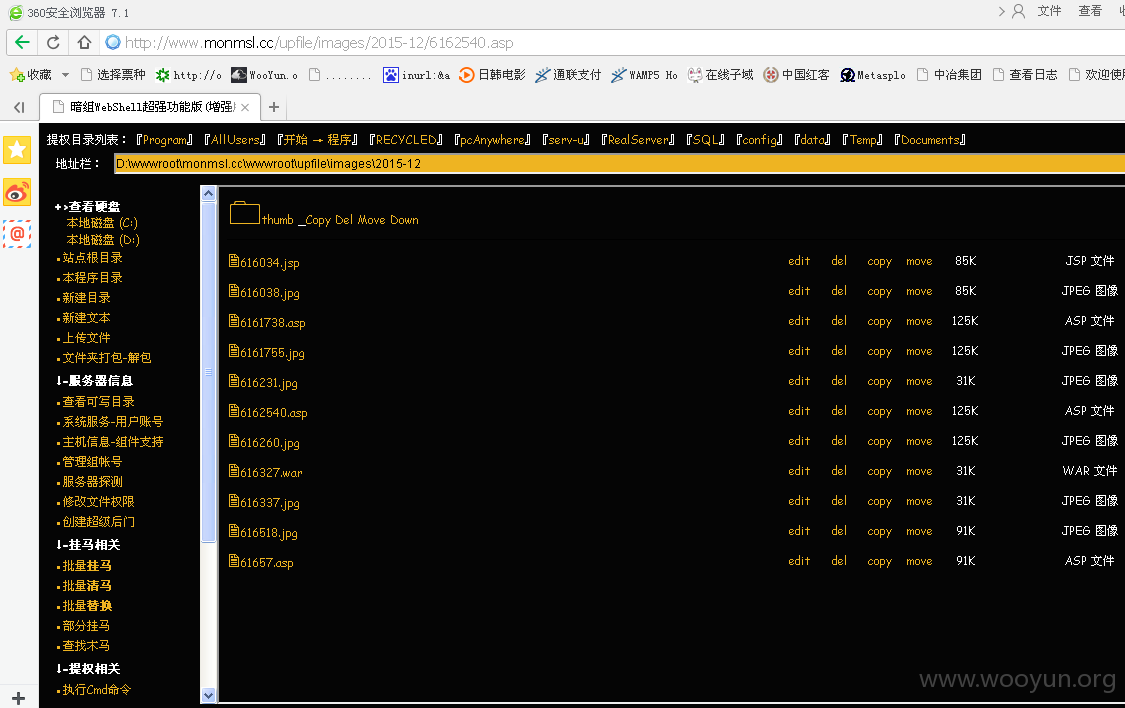Jump to the RECYCLED directory
The width and height of the screenshot is (1125, 708).
(x=406, y=140)
